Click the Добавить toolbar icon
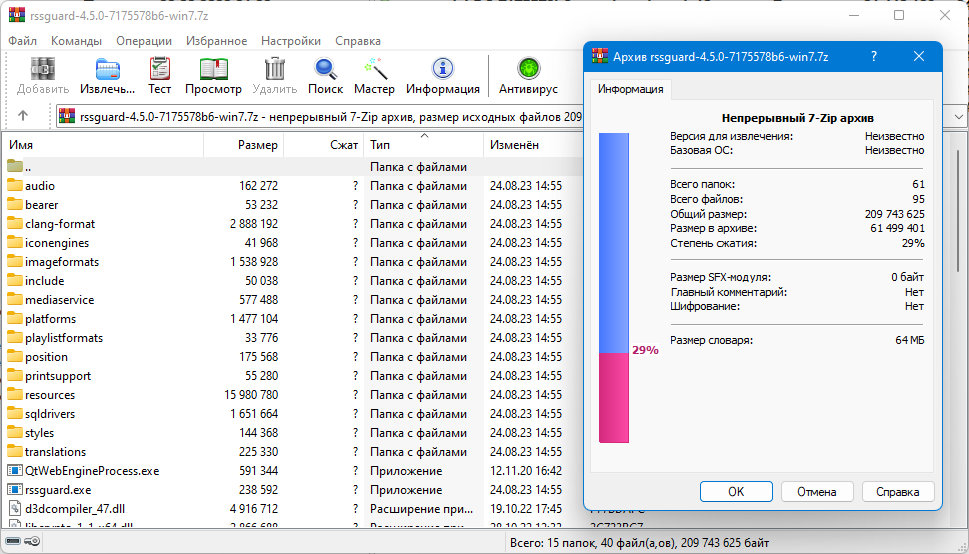This screenshot has width=969, height=554. click(x=43, y=69)
